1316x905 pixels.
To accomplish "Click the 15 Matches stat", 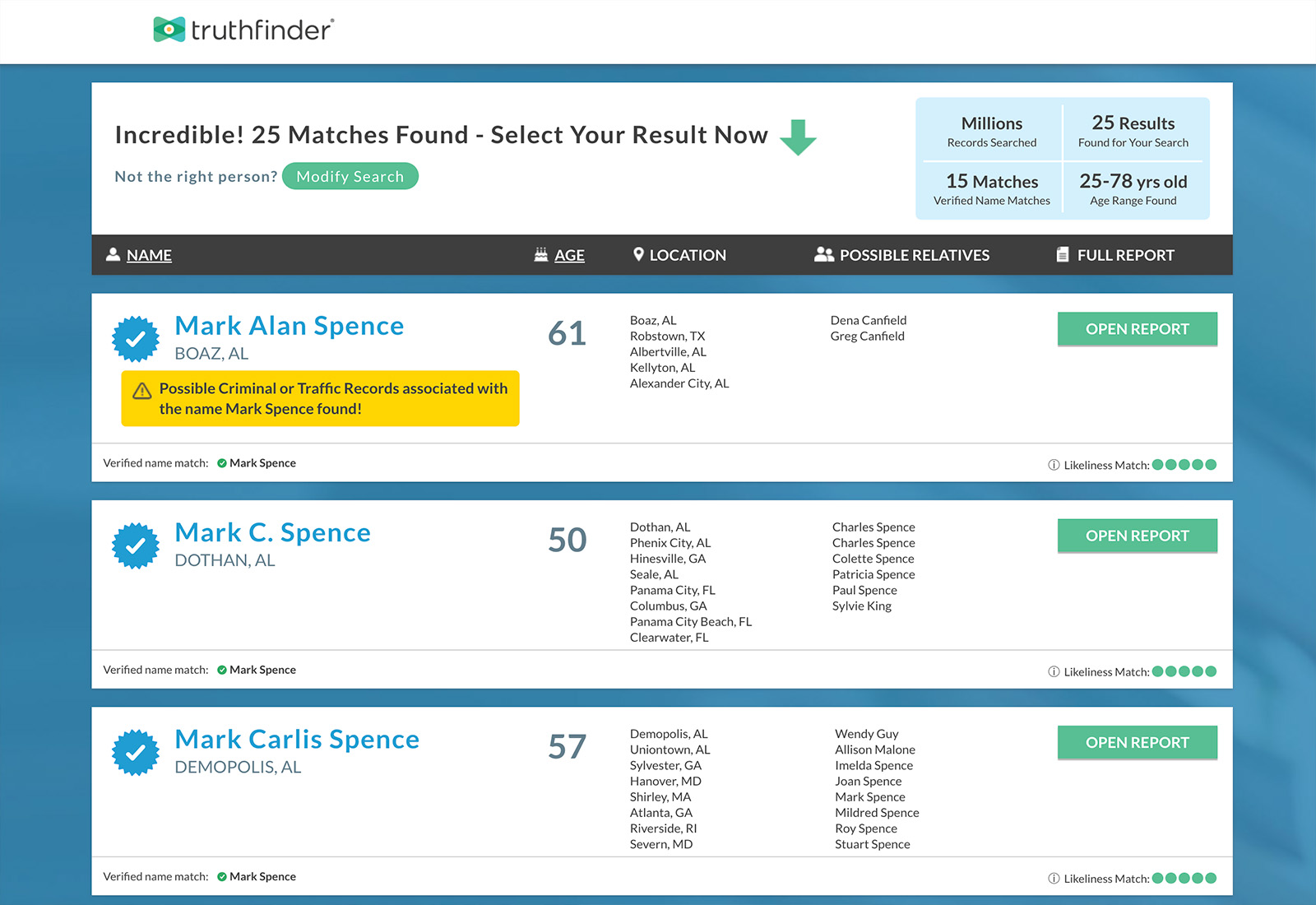I will [992, 189].
